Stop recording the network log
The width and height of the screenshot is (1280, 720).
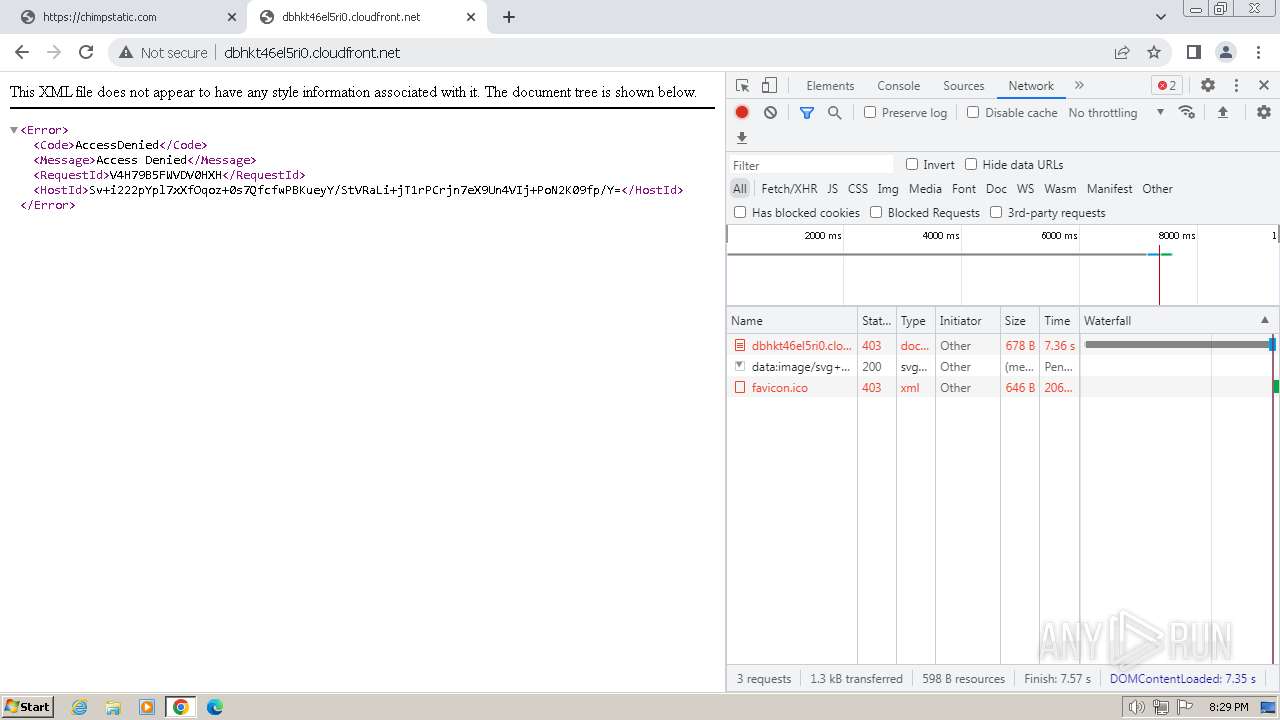[x=742, y=112]
